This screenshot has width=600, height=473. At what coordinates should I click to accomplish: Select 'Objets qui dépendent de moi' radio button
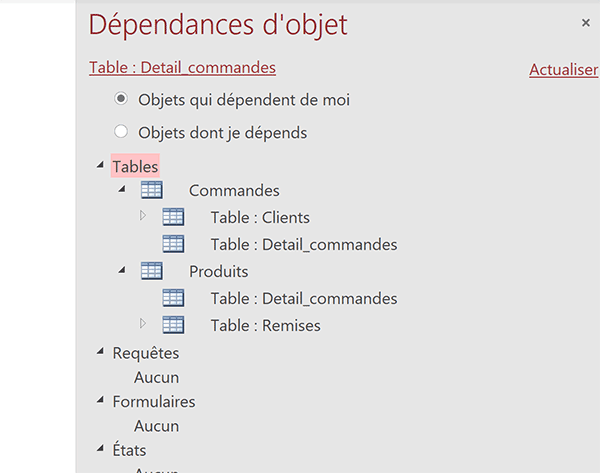tap(121, 99)
